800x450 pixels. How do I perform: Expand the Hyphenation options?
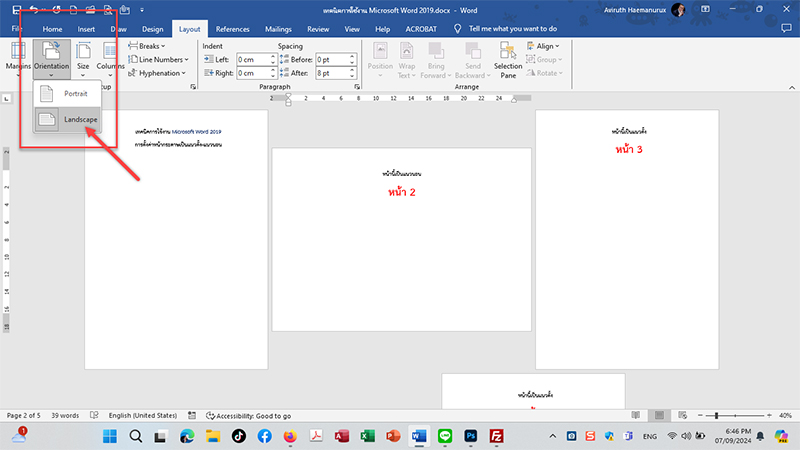(x=160, y=73)
